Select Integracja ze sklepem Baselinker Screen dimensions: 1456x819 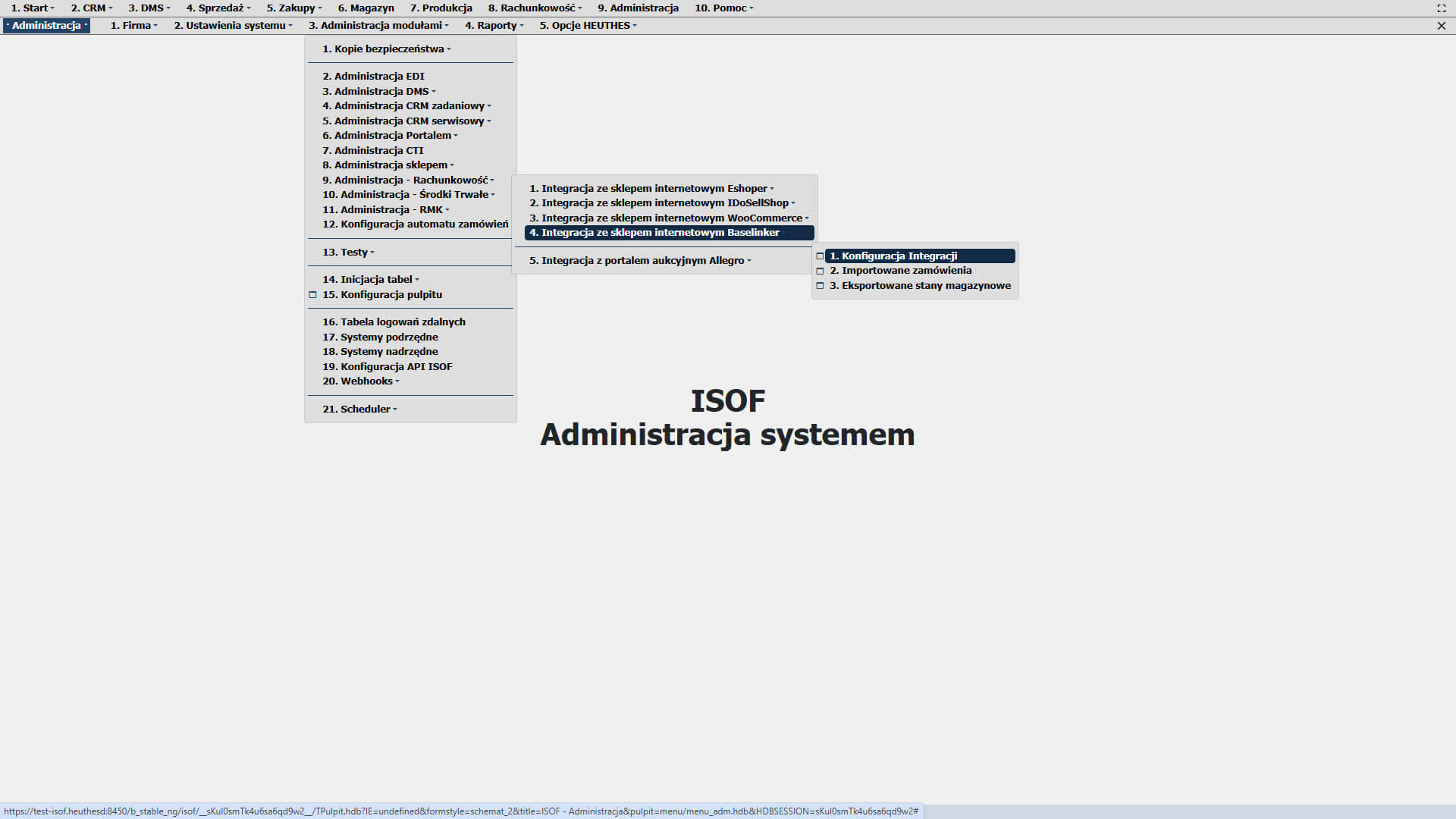coord(669,233)
